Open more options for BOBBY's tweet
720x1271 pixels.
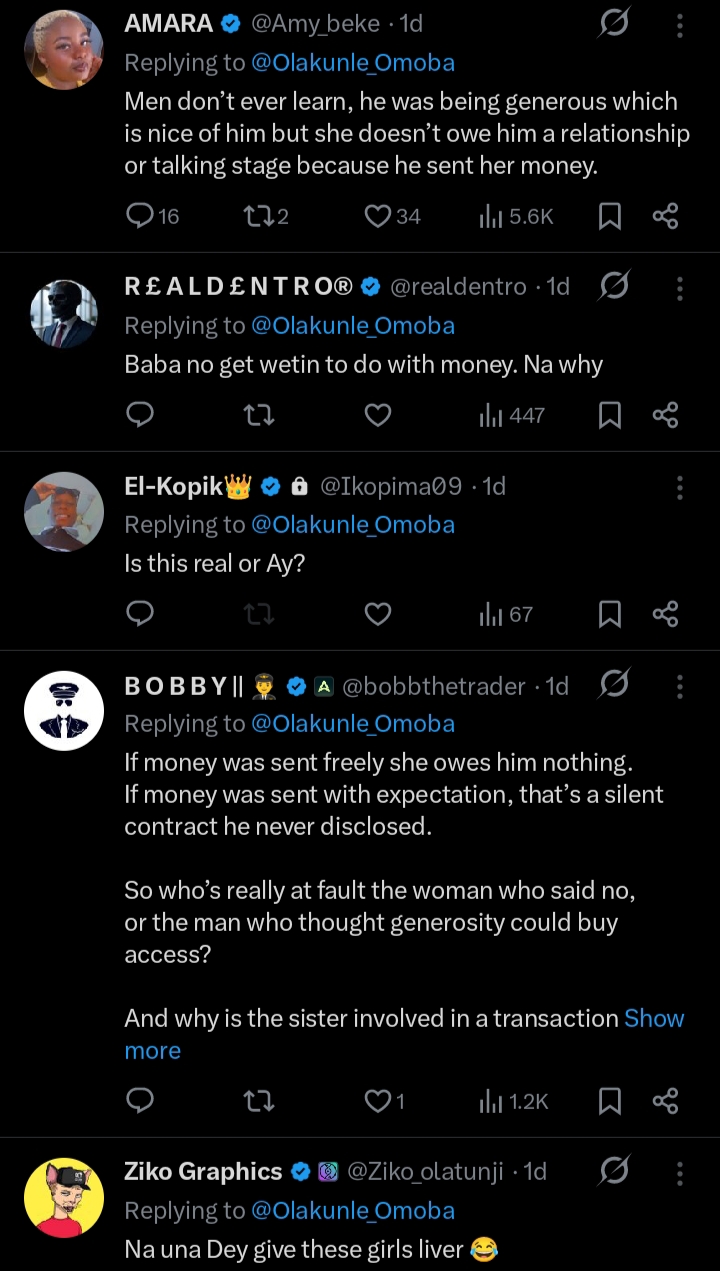680,686
